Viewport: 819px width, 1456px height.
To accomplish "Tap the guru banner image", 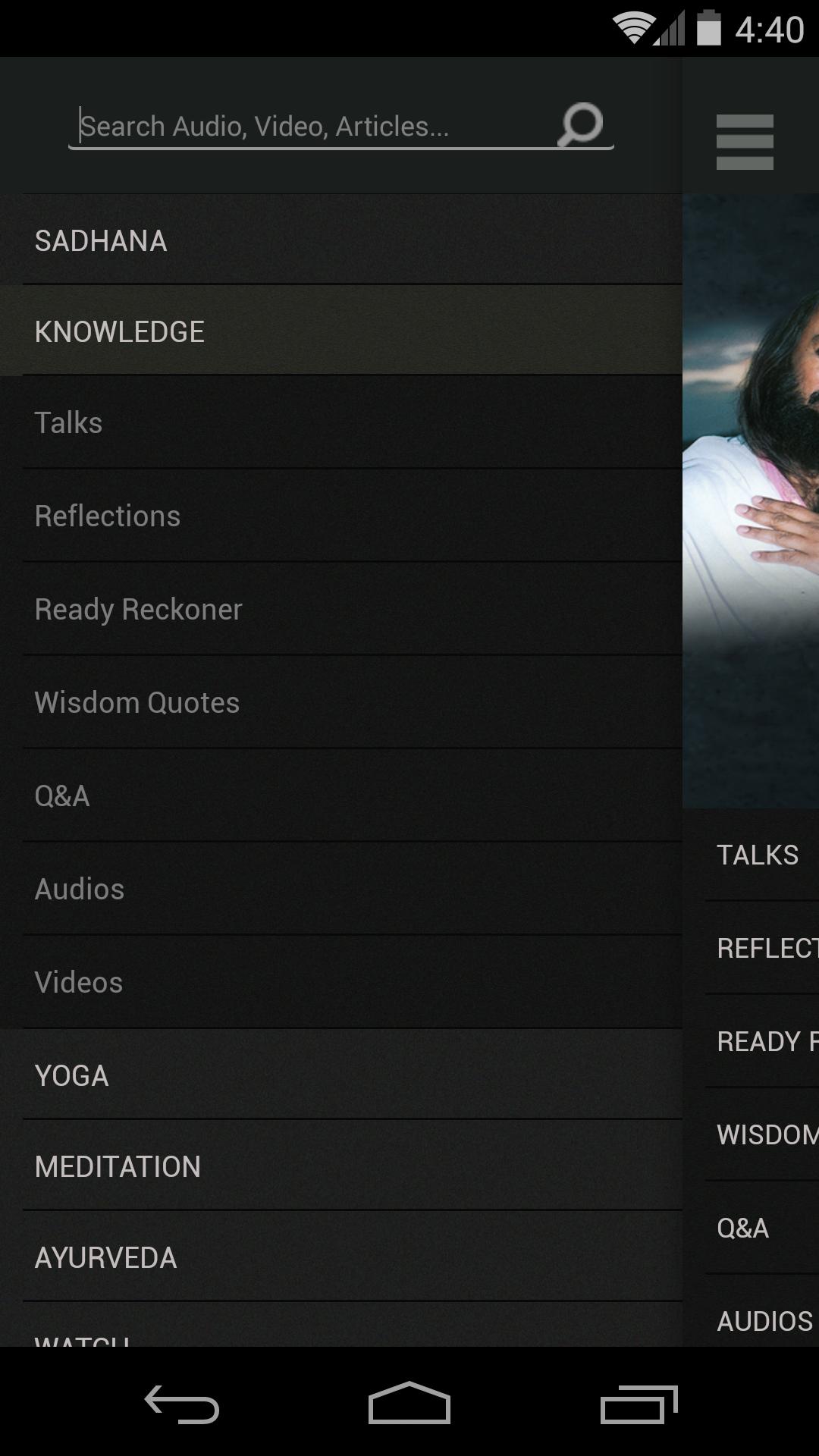I will (x=751, y=500).
